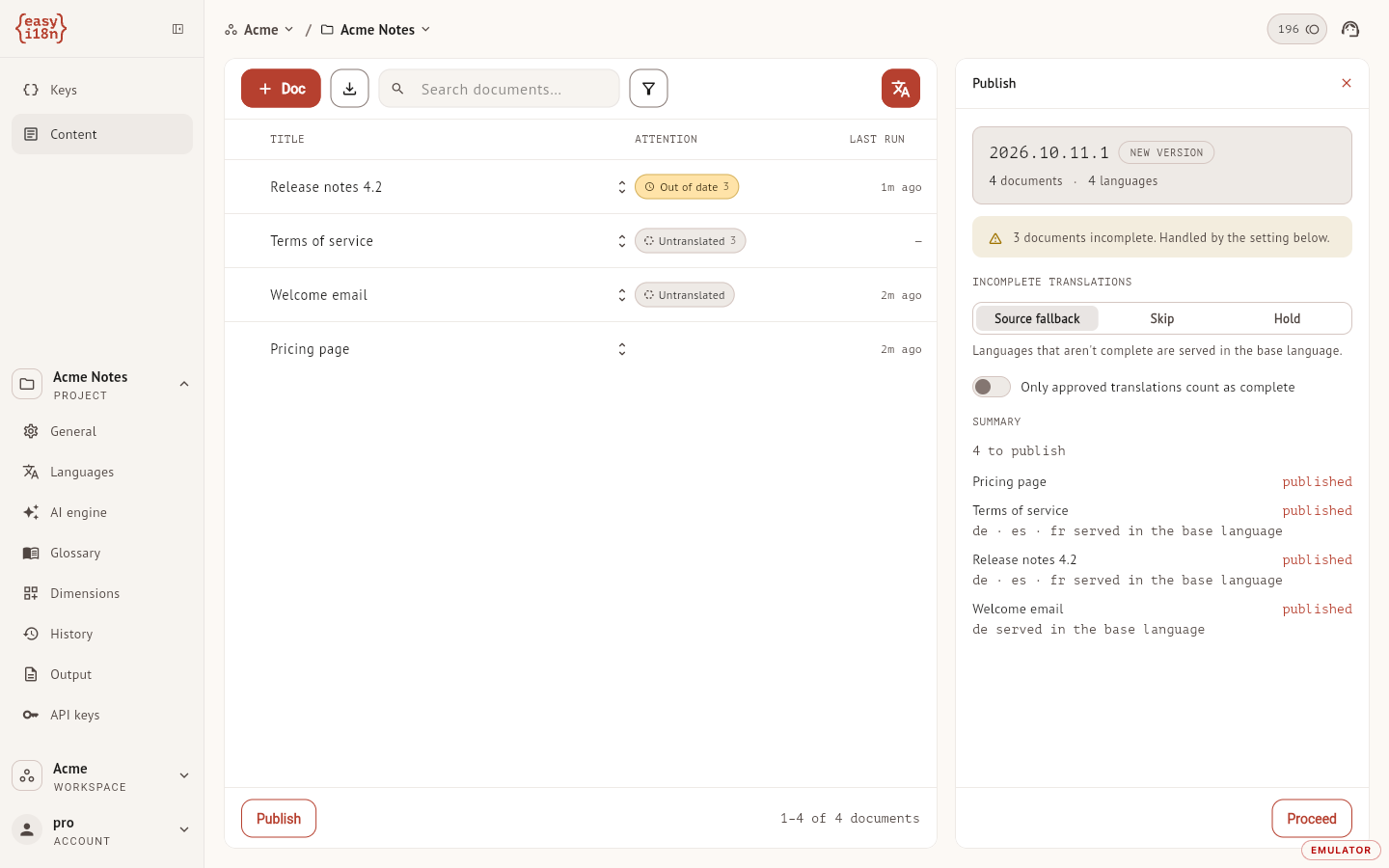Click the Languages translate icon in sidebar
The width and height of the screenshot is (1389, 868).
pyautogui.click(x=31, y=472)
